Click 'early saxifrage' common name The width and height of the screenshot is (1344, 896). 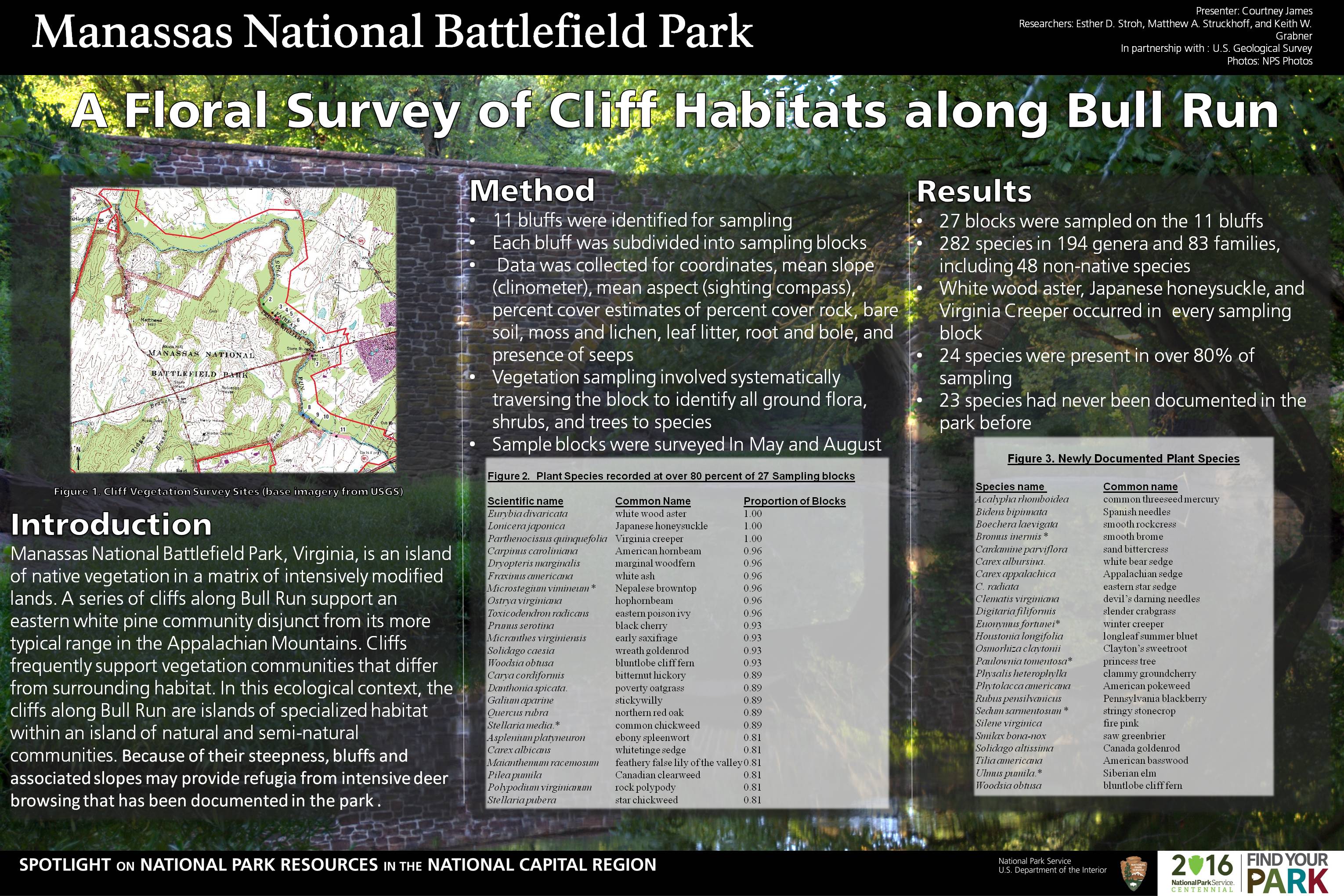pos(646,638)
